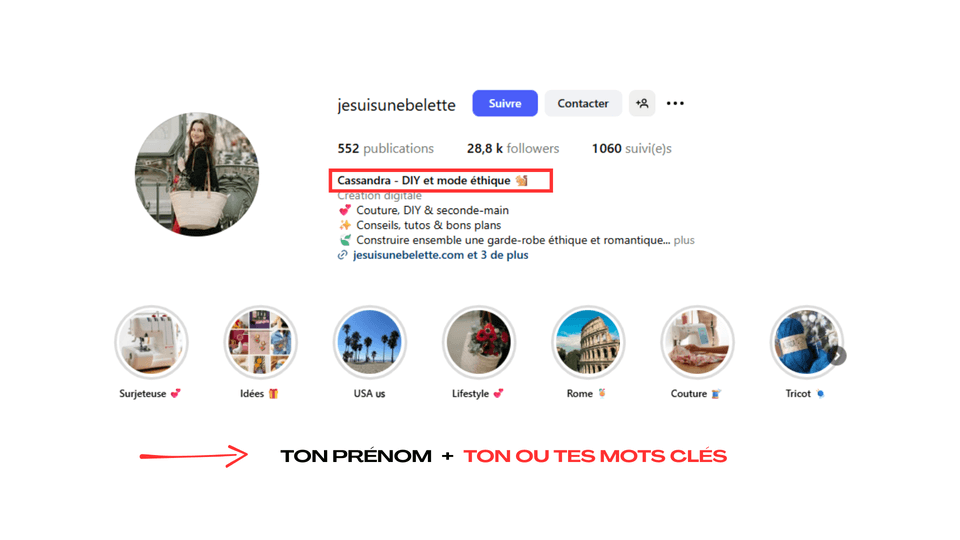Click the link chain icon in bio
Viewport: 960px width, 540px height.
coord(342,255)
